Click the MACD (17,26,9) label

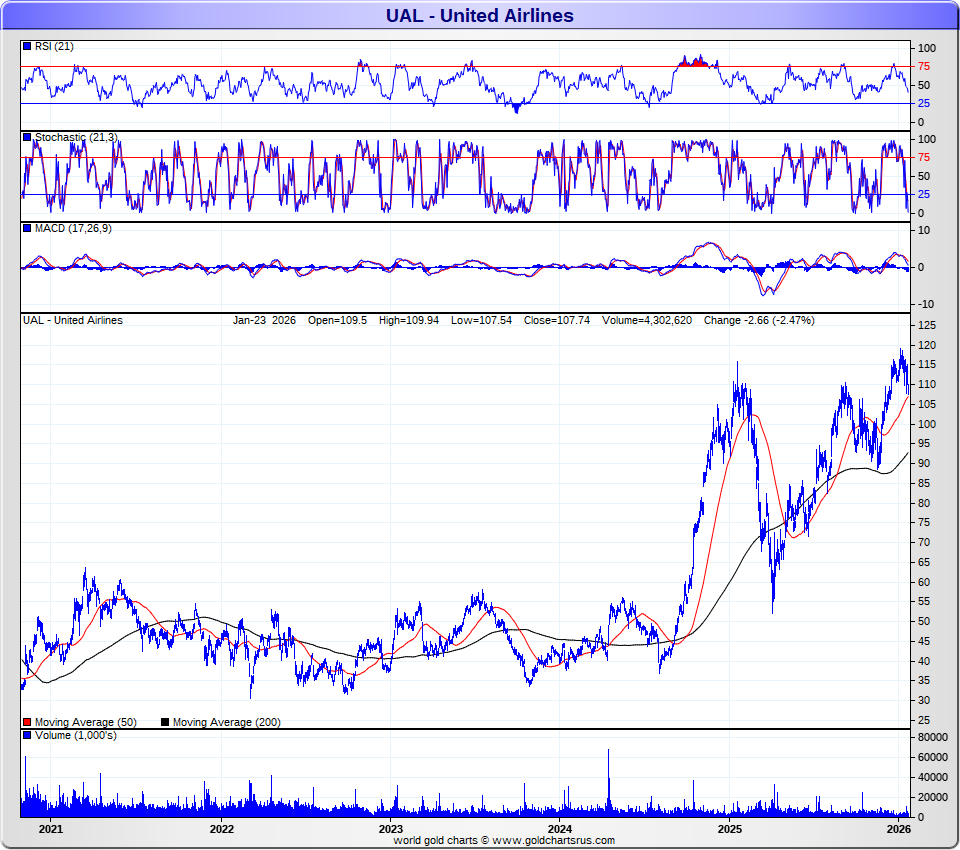pos(73,228)
